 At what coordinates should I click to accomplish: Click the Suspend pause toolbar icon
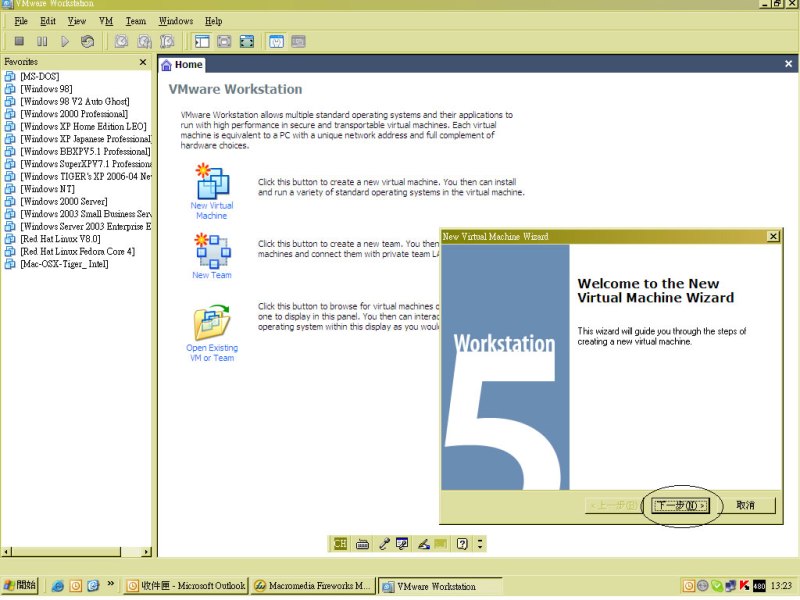(42, 41)
